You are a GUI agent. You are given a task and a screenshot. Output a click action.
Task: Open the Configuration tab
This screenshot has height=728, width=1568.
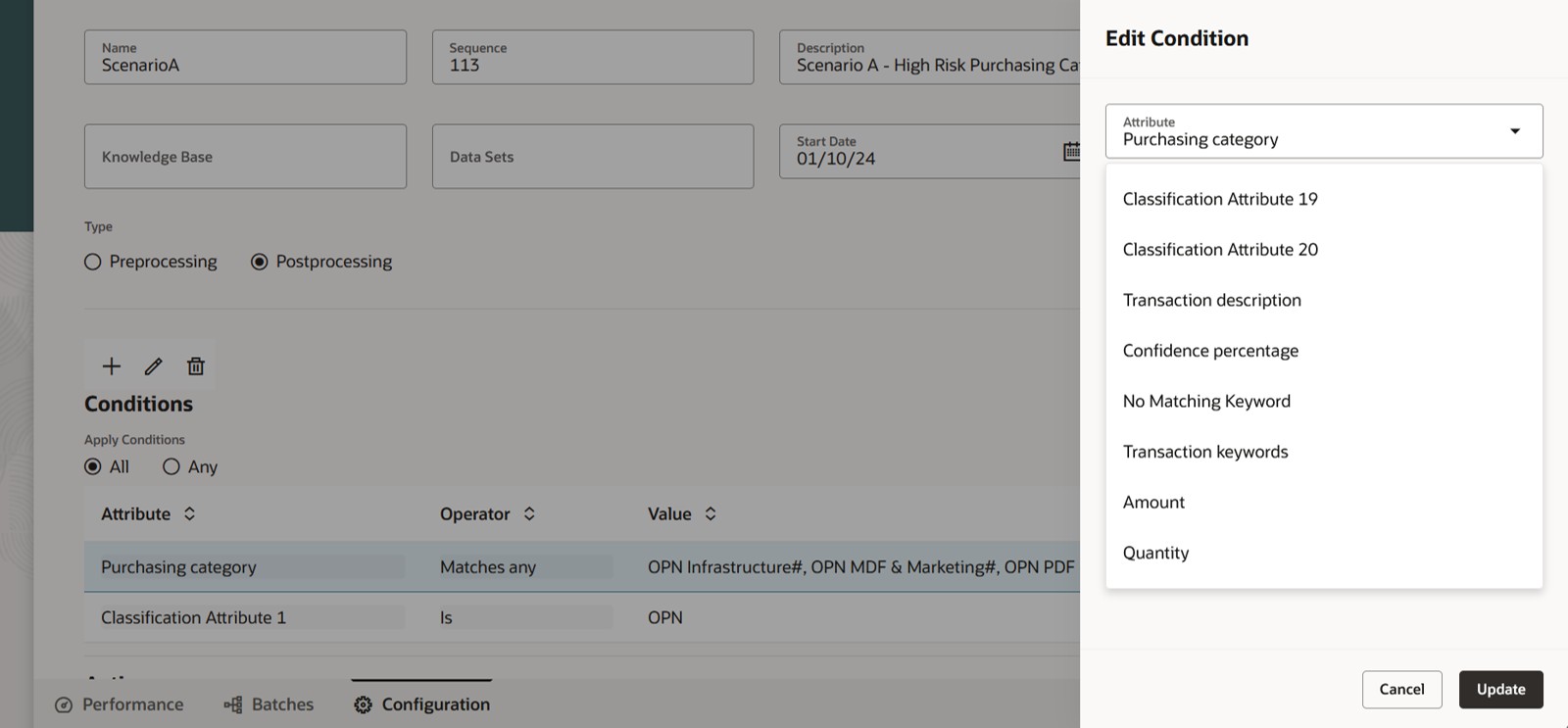point(422,704)
